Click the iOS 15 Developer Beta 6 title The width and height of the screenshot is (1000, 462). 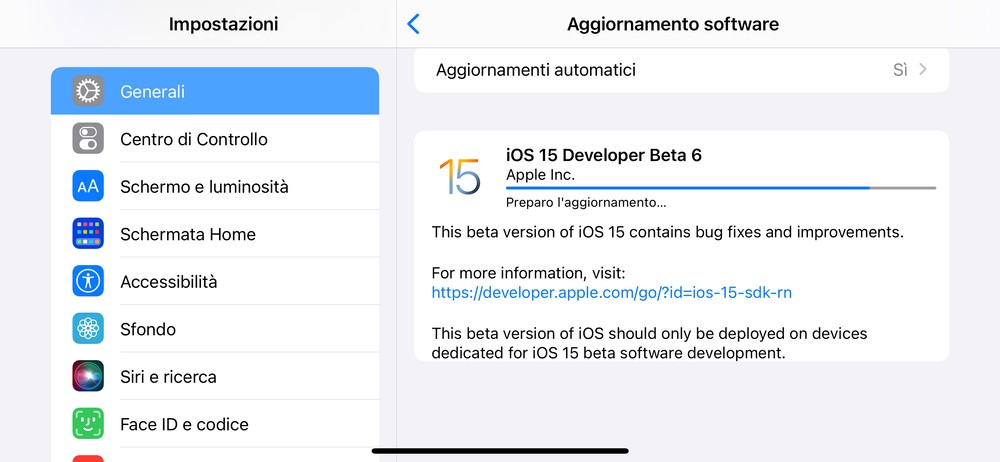pyautogui.click(x=603, y=155)
